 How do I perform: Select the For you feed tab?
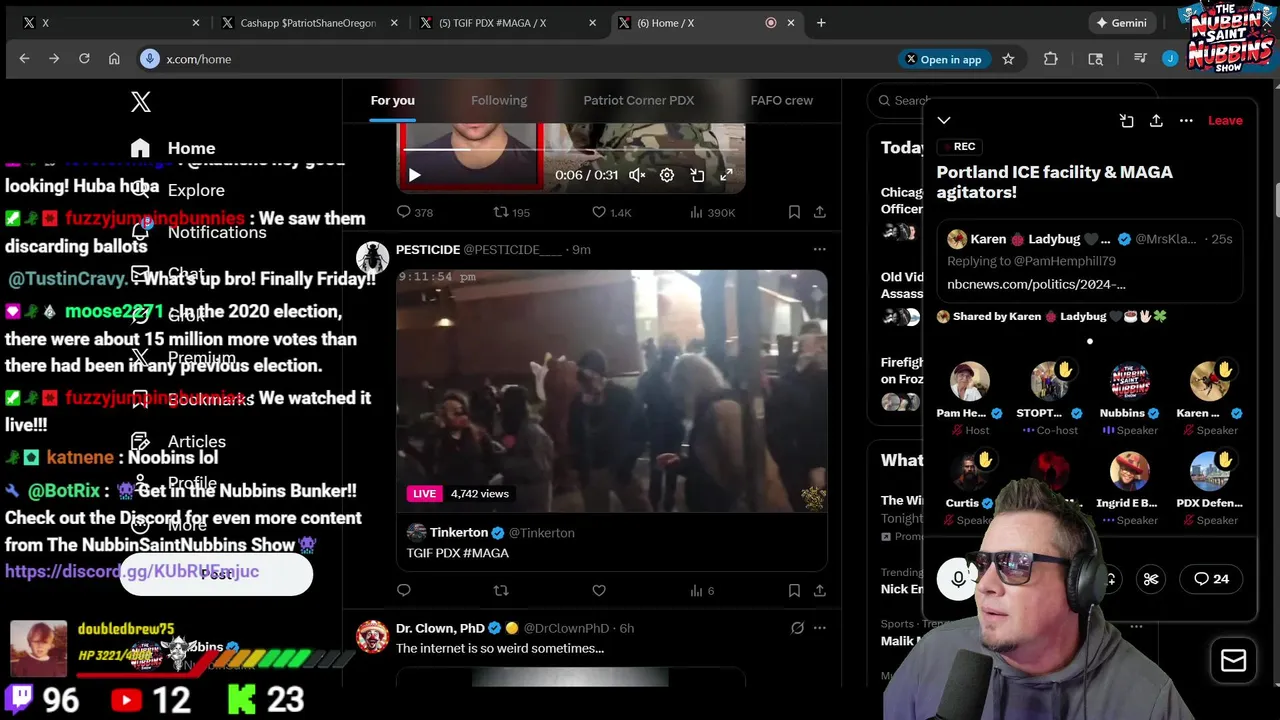click(x=392, y=100)
